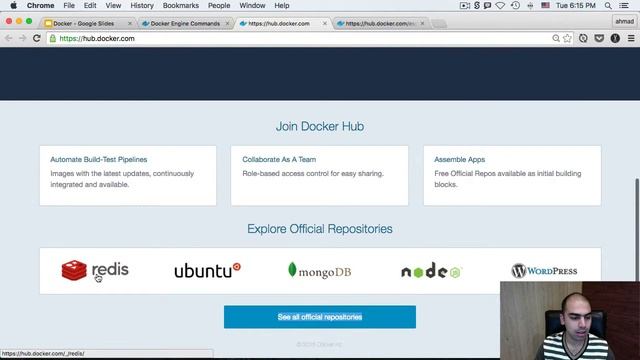The width and height of the screenshot is (640, 360).
Task: Open the node official repository logo
Action: tap(431, 271)
